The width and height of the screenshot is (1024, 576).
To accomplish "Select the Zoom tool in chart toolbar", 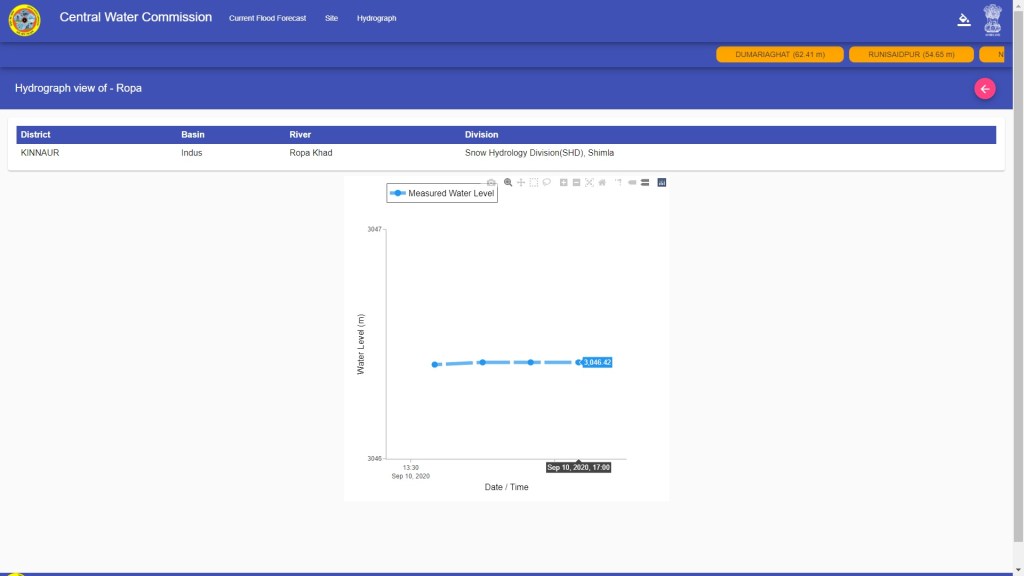I will [x=508, y=182].
